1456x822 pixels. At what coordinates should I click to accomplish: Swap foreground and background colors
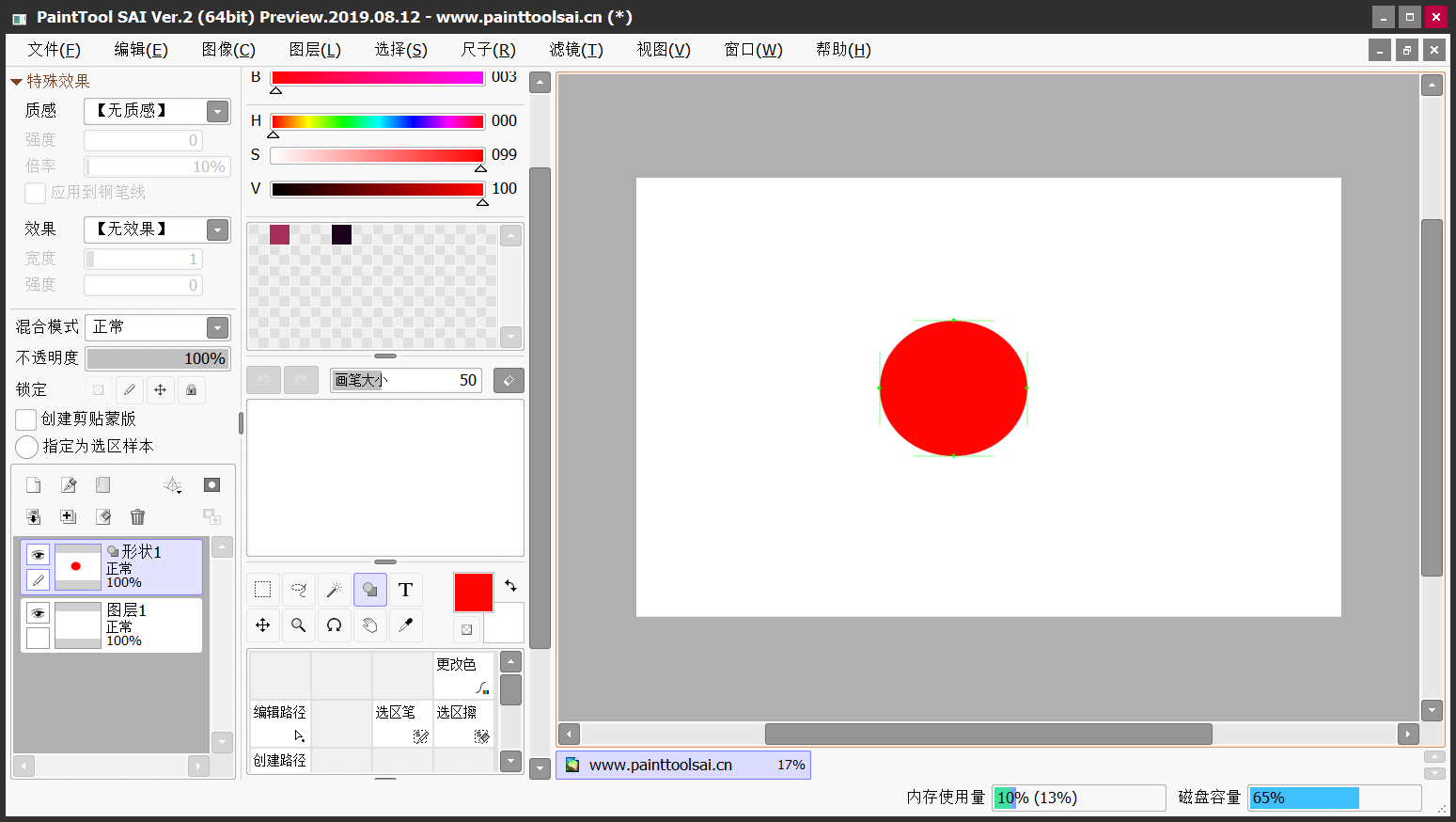(510, 586)
